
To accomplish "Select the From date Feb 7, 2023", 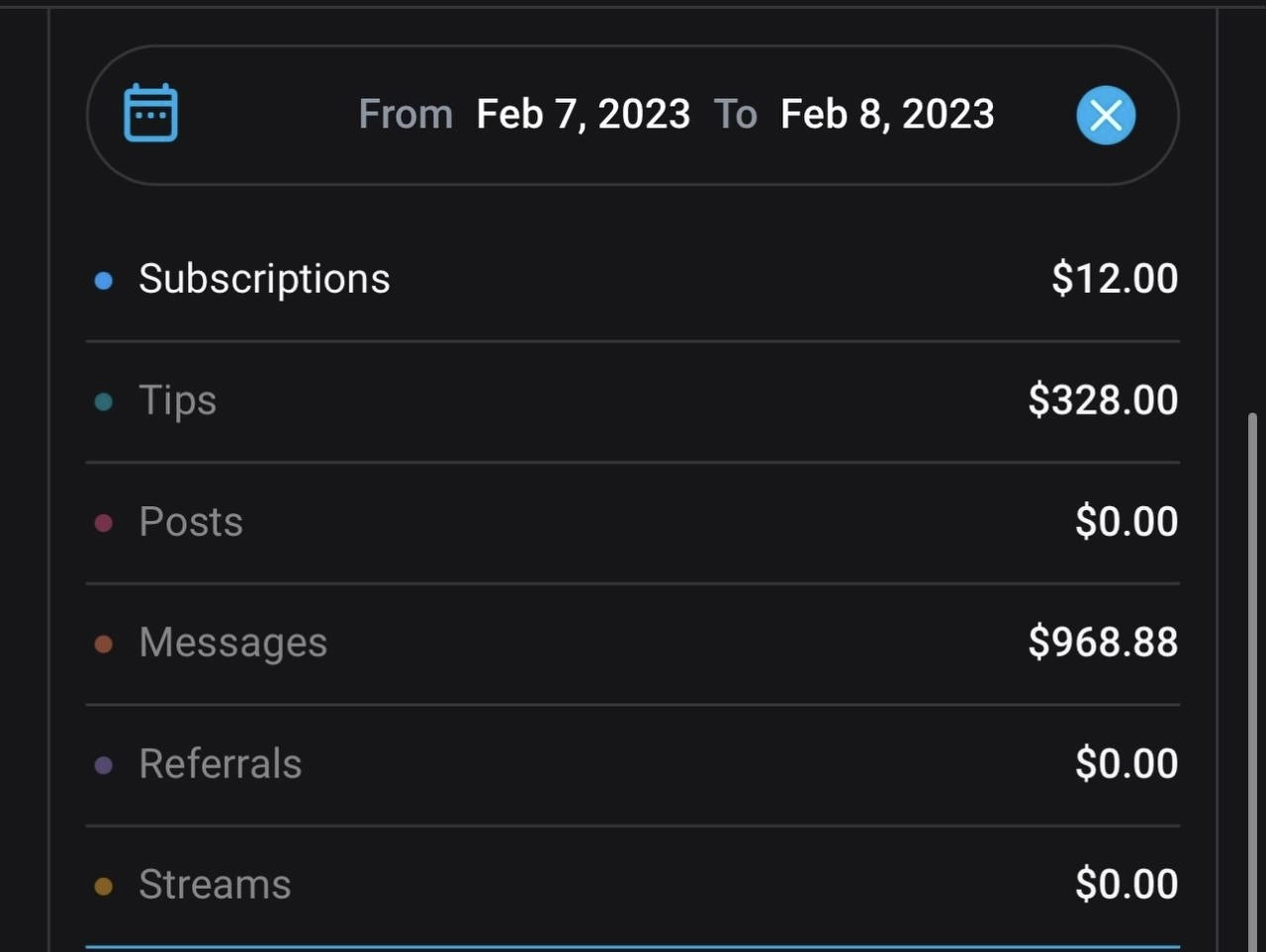I will click(583, 115).
